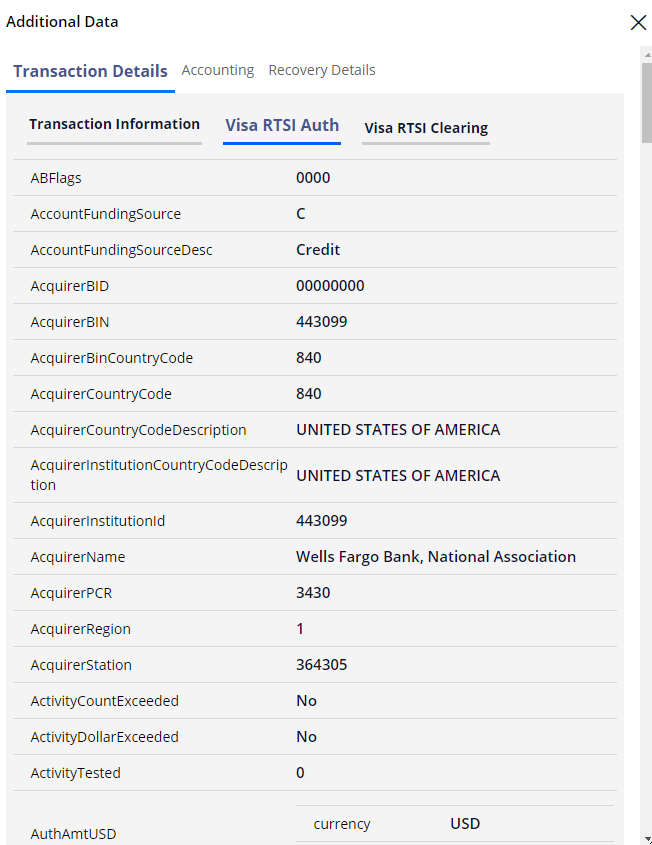Select the Visa RTSI Auth sub-tab
This screenshot has height=845, width=652.
click(x=282, y=125)
